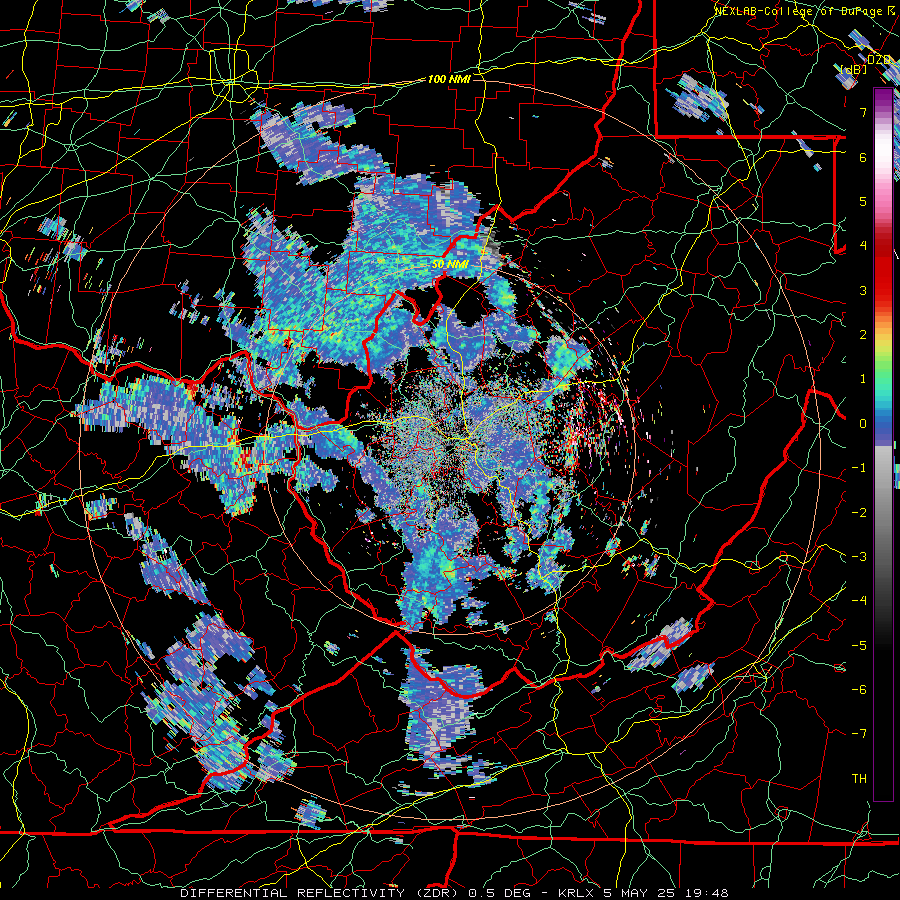Click the -5 value on color scale
The image size is (900, 900).
859,646
